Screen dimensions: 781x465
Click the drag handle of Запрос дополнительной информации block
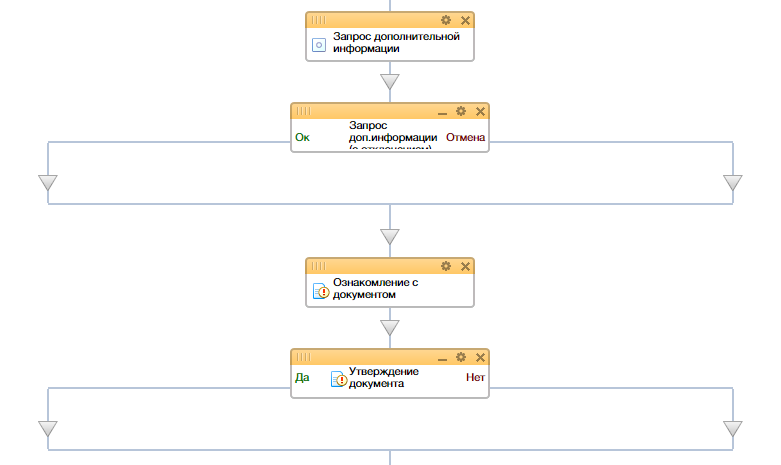click(x=318, y=20)
